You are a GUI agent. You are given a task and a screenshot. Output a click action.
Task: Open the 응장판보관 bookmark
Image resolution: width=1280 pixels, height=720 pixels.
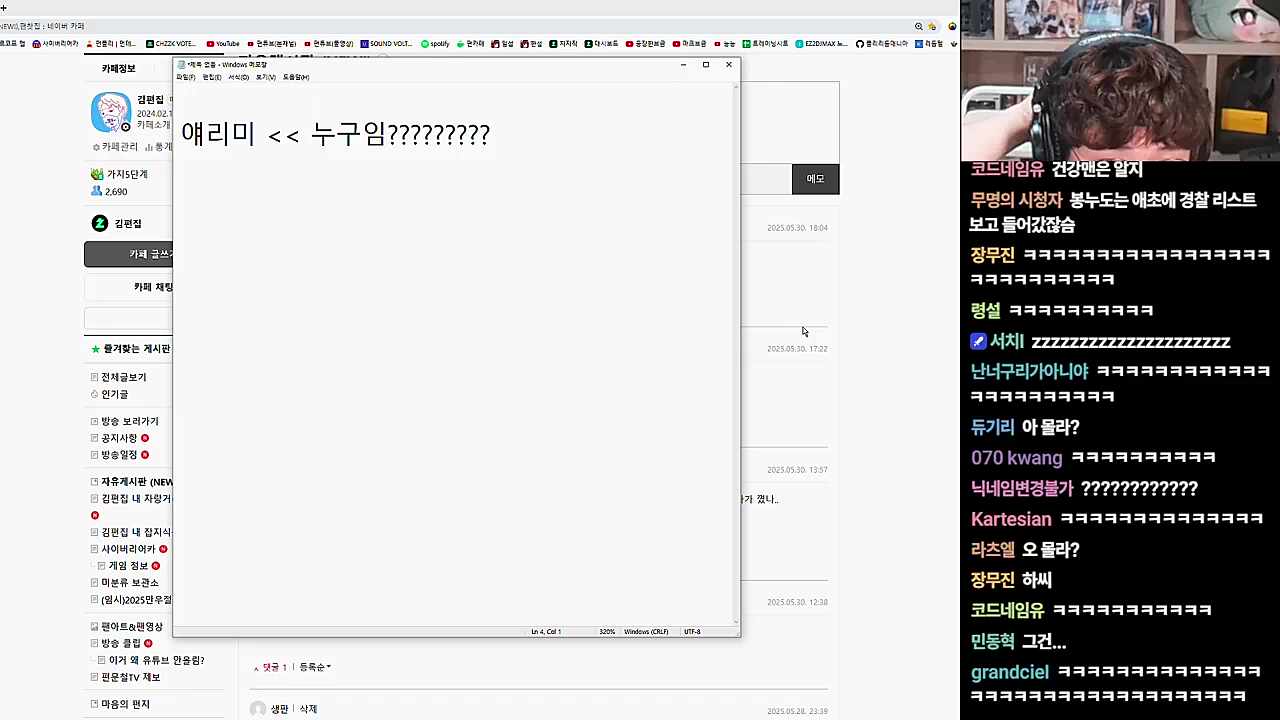pos(645,44)
